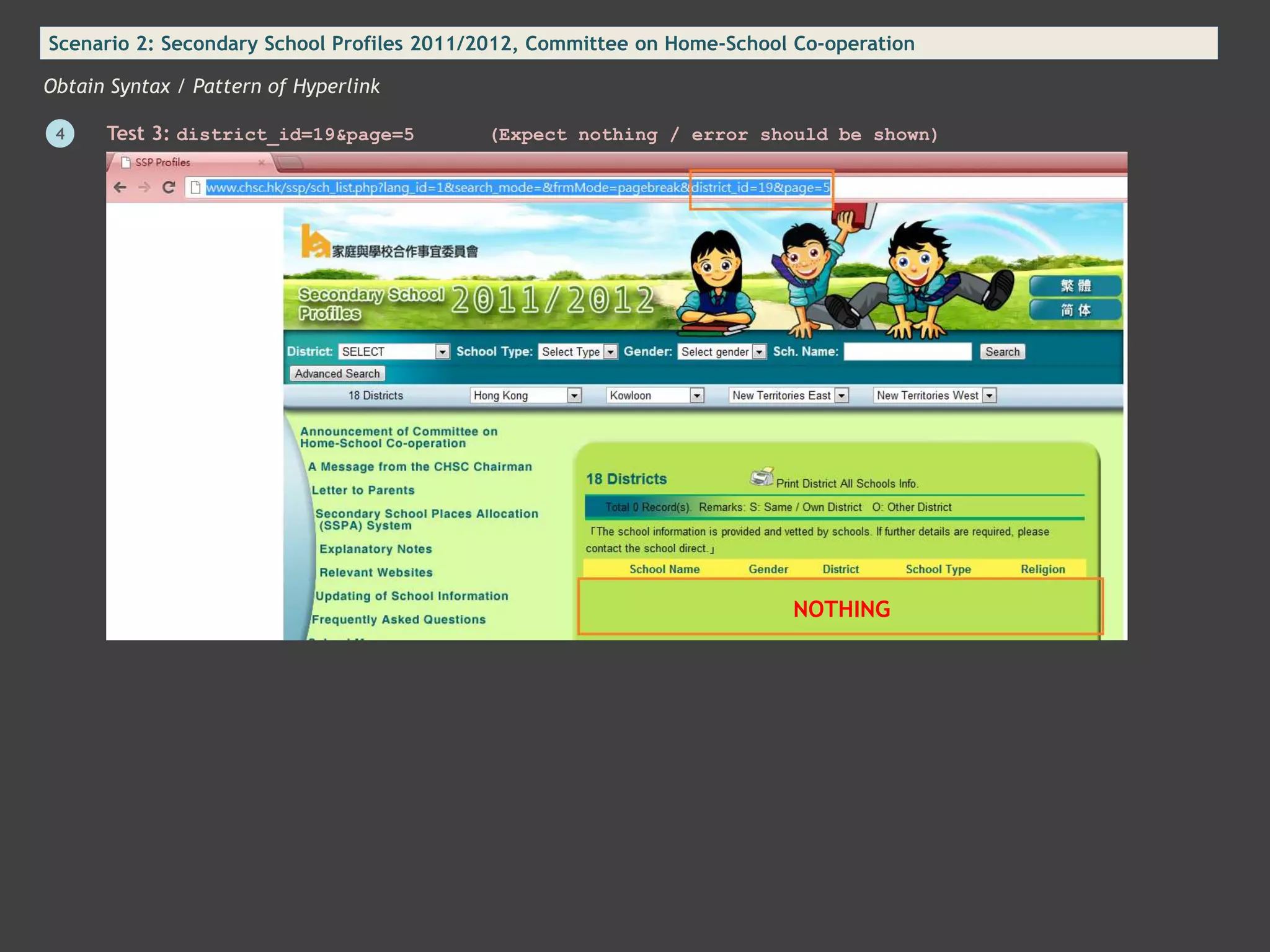Switch to Traditional Chinese 繁體
This screenshot has height=952, width=1270.
1075,286
